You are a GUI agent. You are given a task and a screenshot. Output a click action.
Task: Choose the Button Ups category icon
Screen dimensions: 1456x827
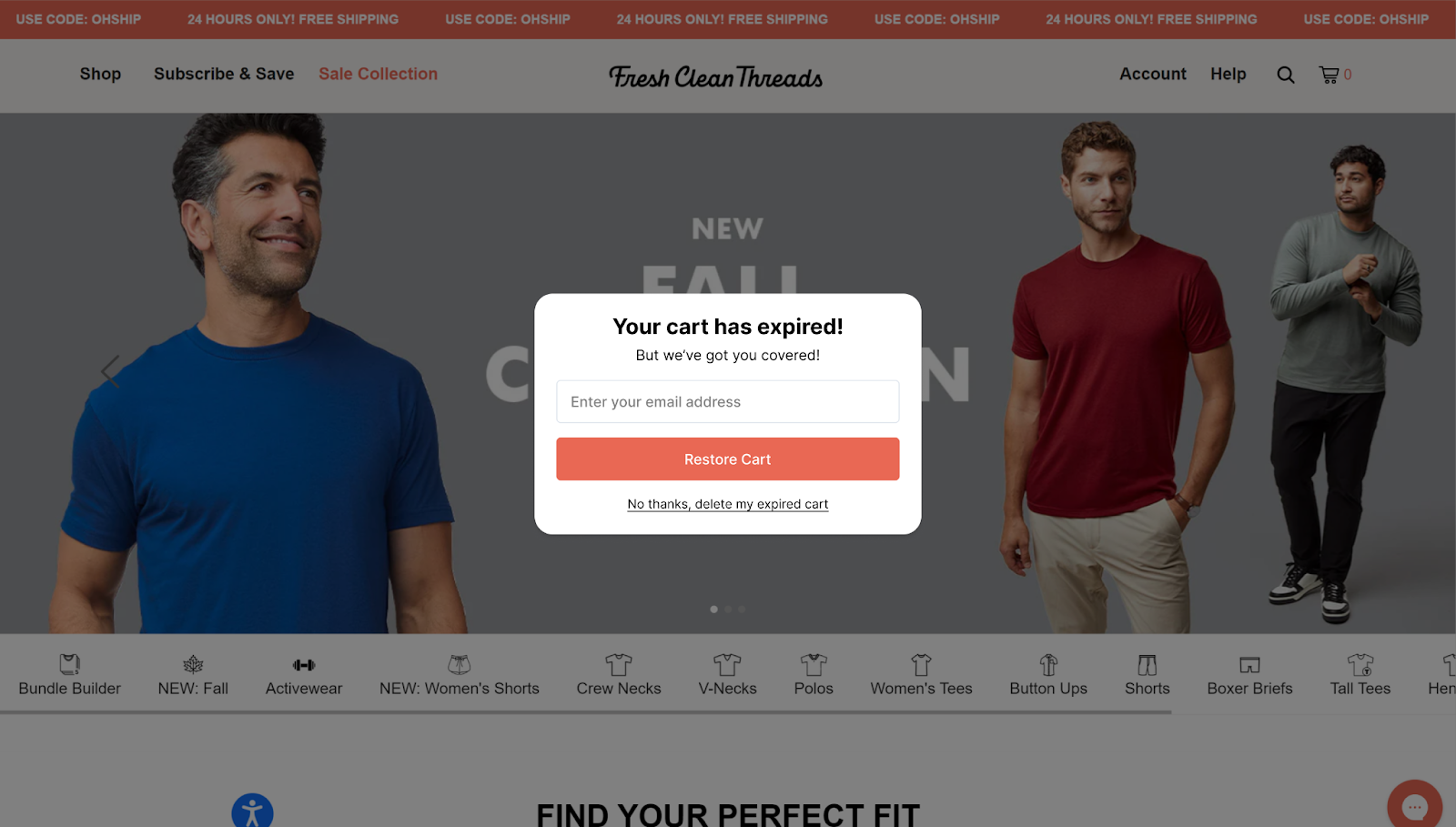1048,664
